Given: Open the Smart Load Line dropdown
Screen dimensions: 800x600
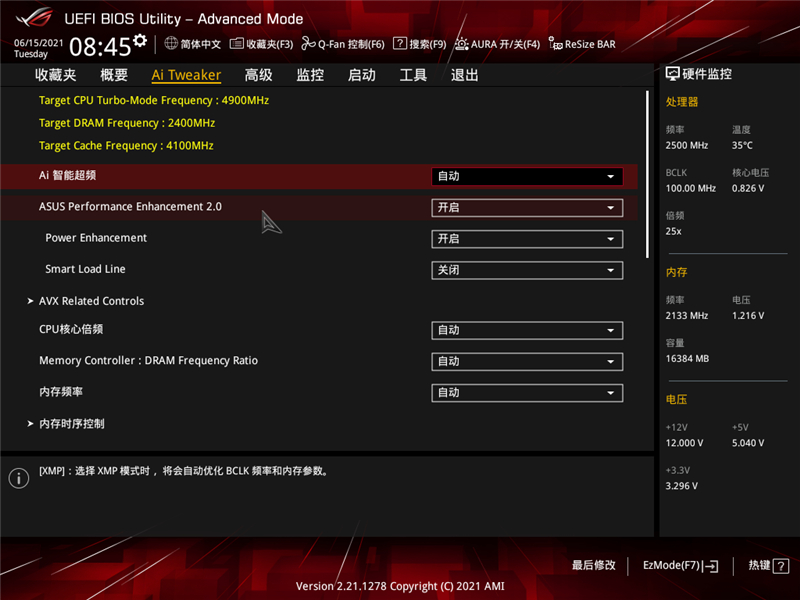Looking at the screenshot, I should pyautogui.click(x=527, y=270).
